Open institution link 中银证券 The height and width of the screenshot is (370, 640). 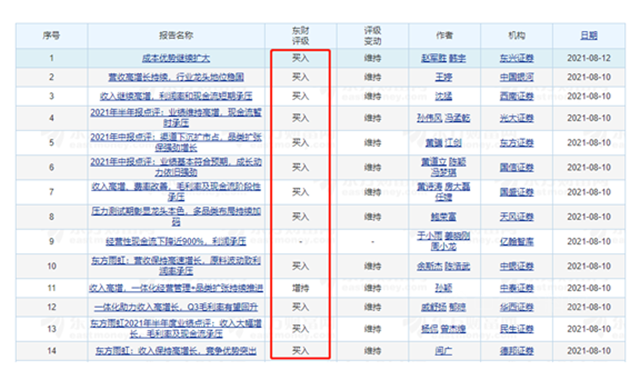click(517, 266)
